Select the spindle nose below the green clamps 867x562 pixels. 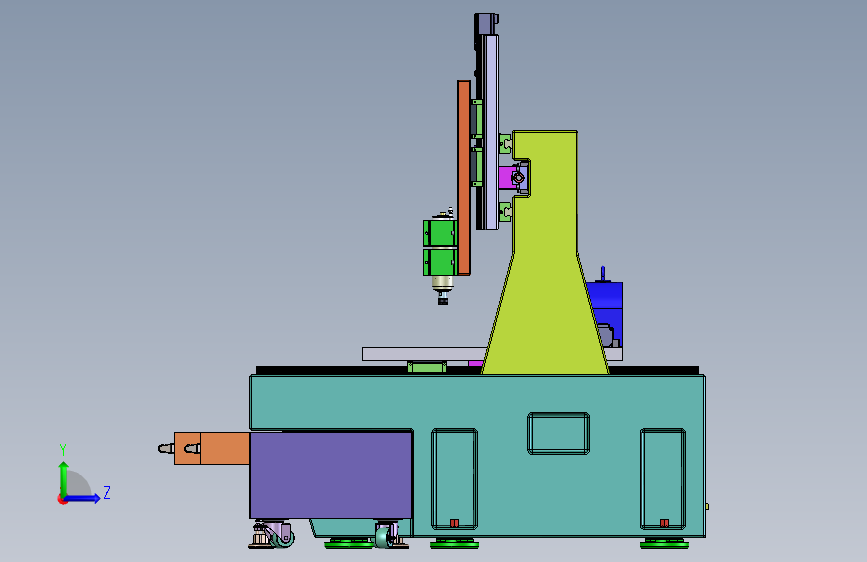click(x=443, y=290)
